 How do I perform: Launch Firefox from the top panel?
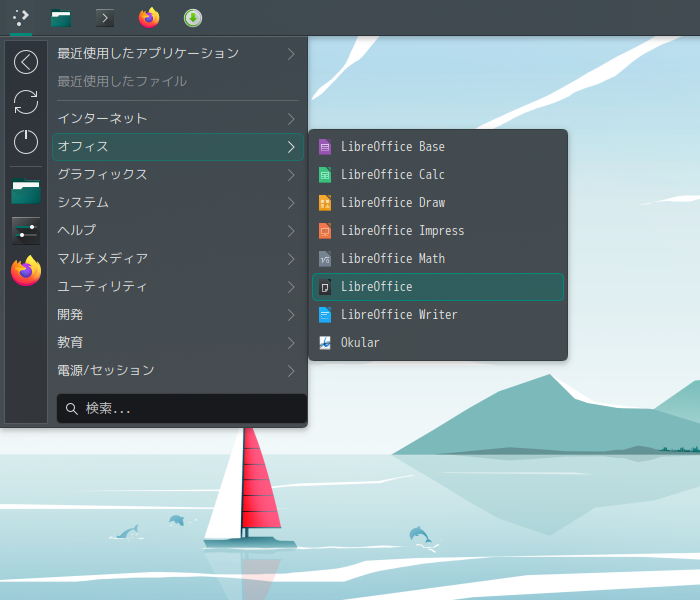[149, 18]
